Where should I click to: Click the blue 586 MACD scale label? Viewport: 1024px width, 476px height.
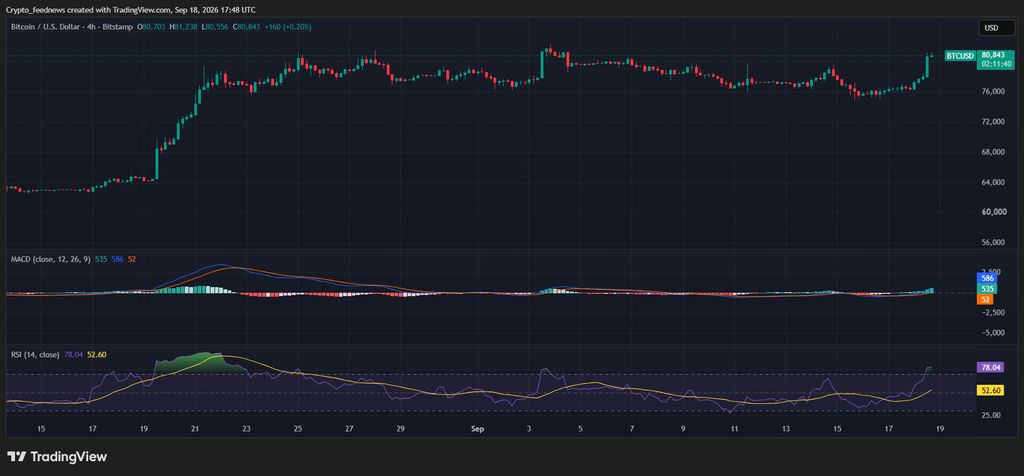987,278
